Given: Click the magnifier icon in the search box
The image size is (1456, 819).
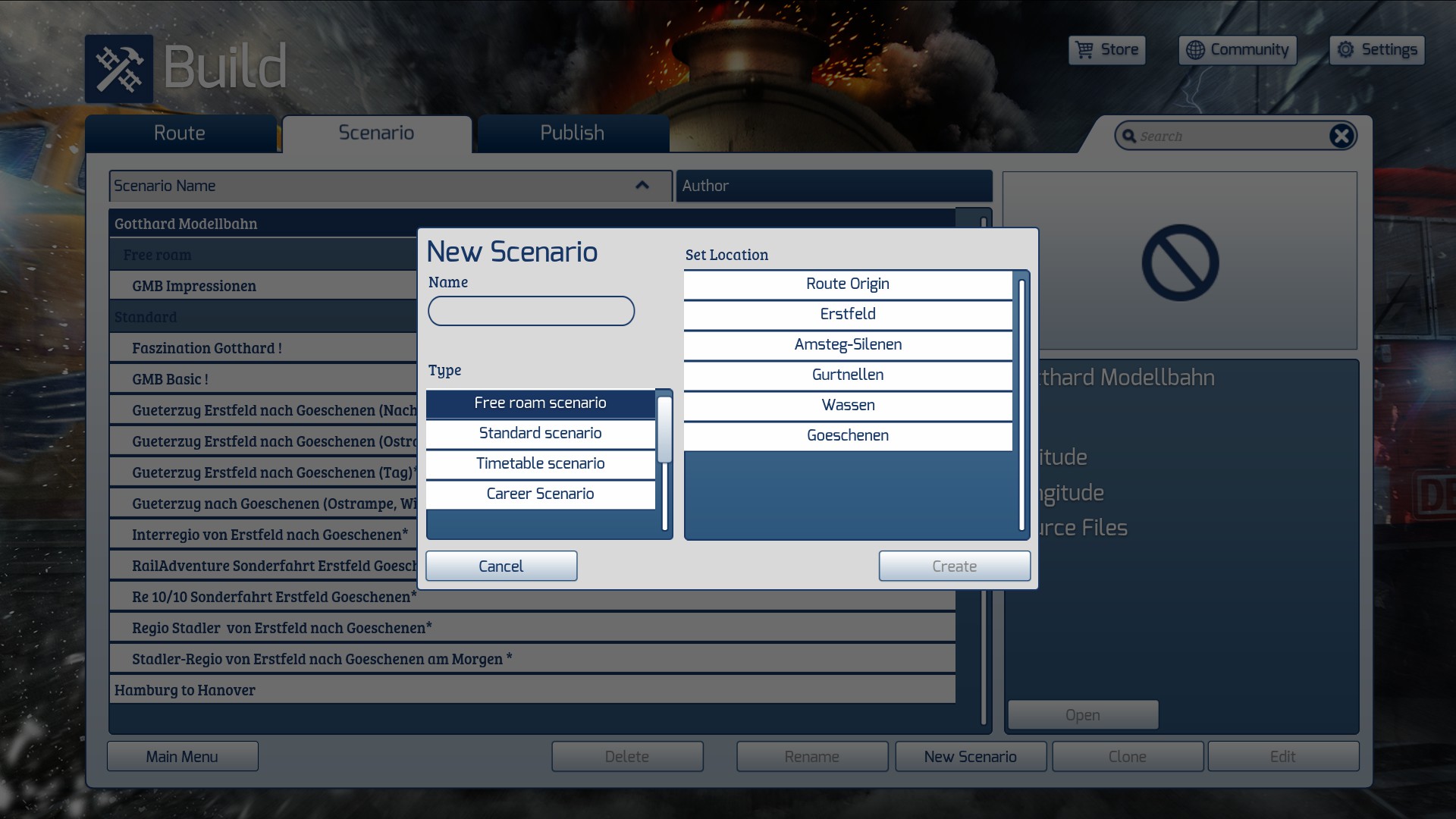Looking at the screenshot, I should (1129, 136).
